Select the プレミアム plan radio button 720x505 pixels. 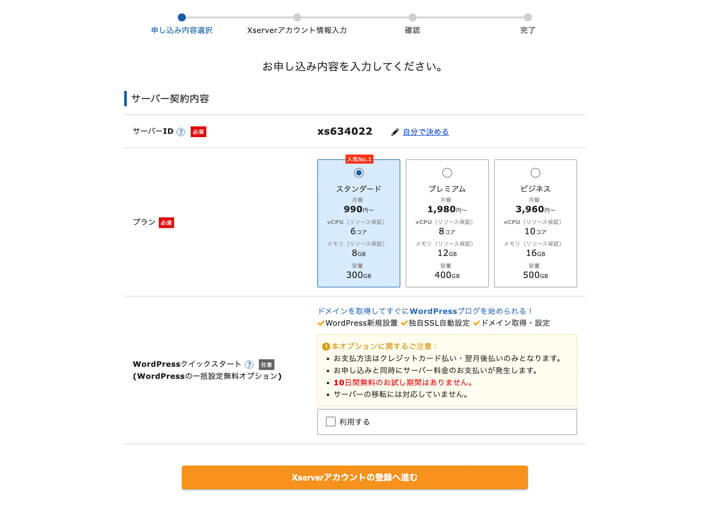[x=447, y=173]
